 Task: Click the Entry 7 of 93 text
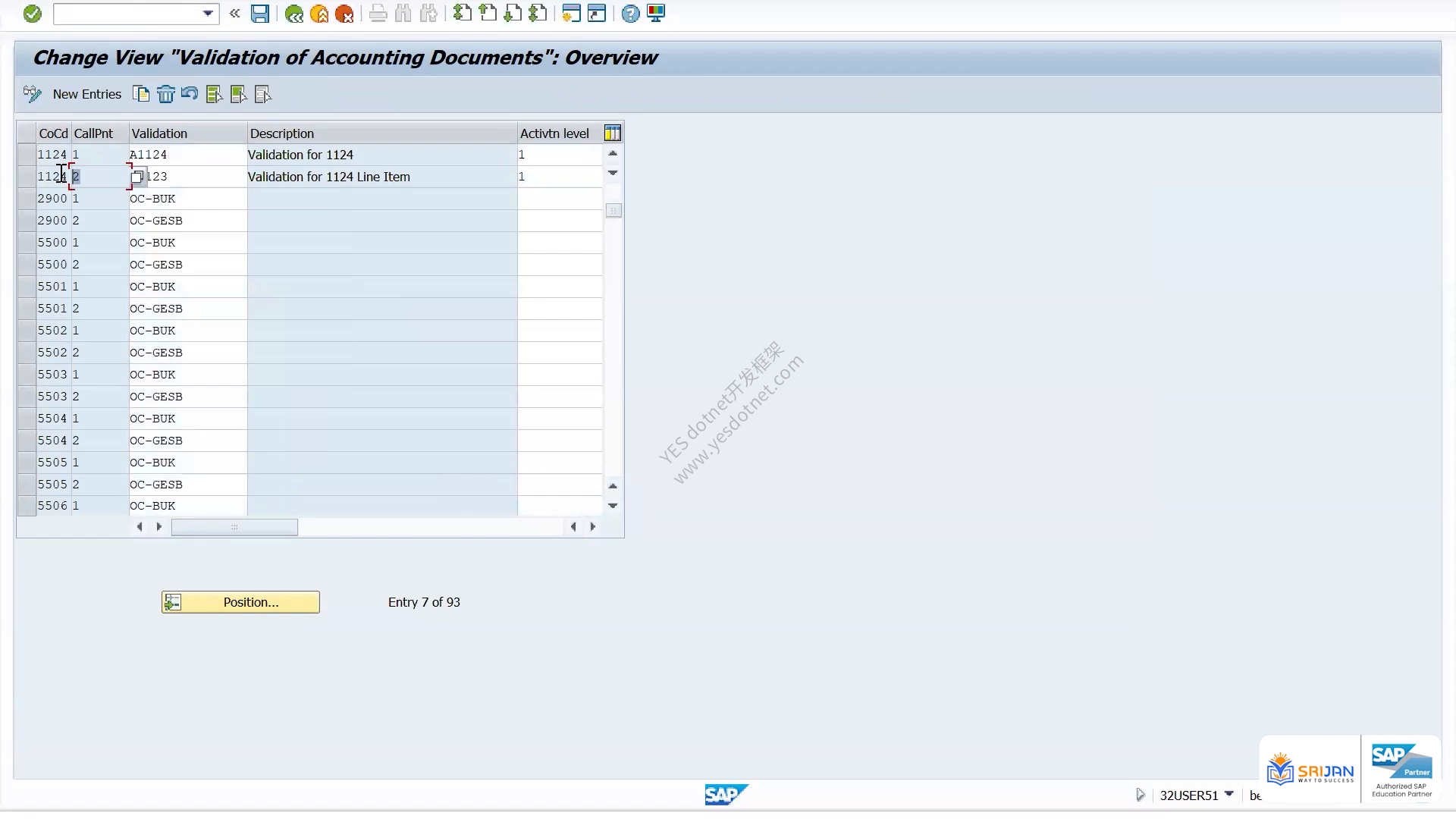point(424,602)
